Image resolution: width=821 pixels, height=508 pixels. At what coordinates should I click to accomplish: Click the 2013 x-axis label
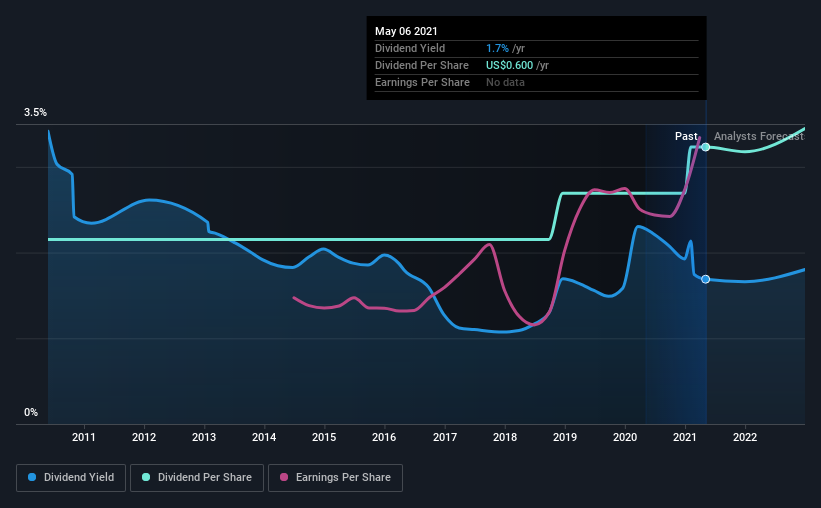click(x=204, y=437)
